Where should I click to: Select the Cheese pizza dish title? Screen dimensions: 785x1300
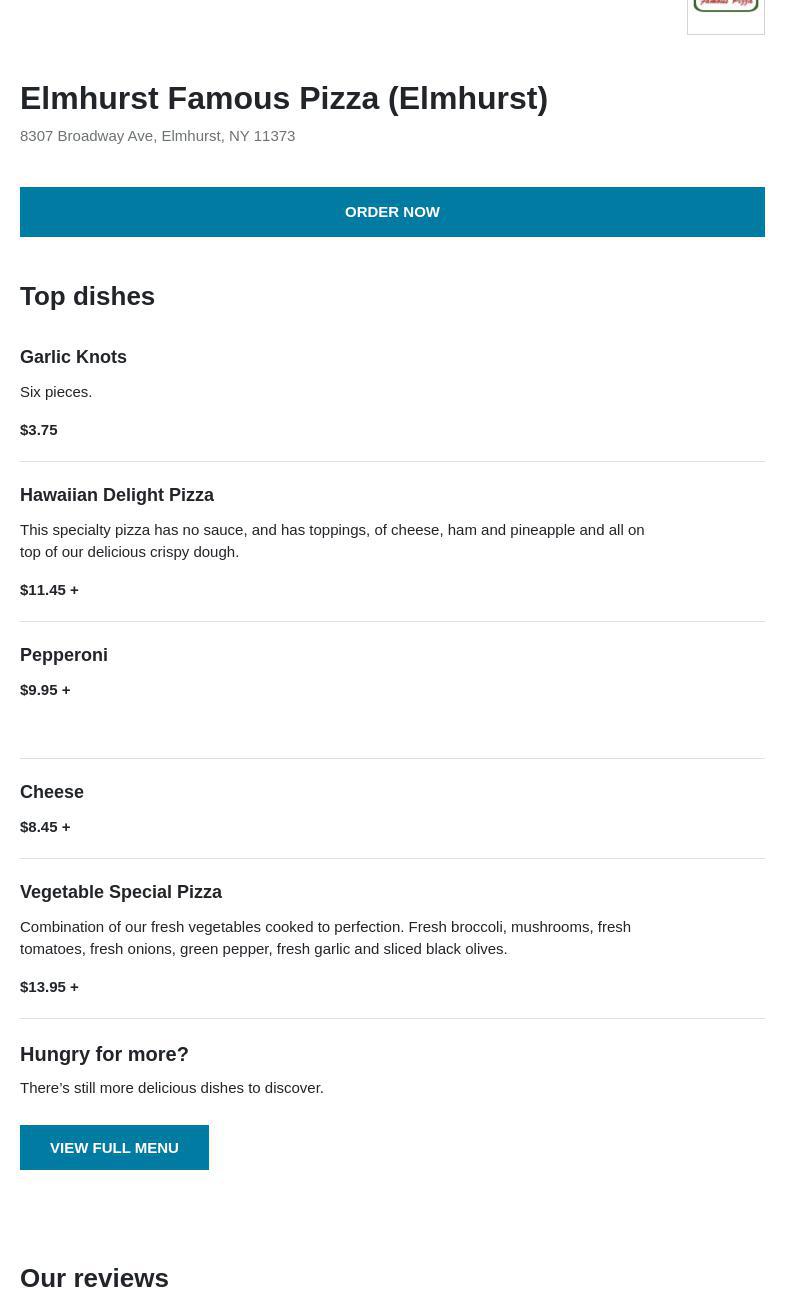(52, 792)
